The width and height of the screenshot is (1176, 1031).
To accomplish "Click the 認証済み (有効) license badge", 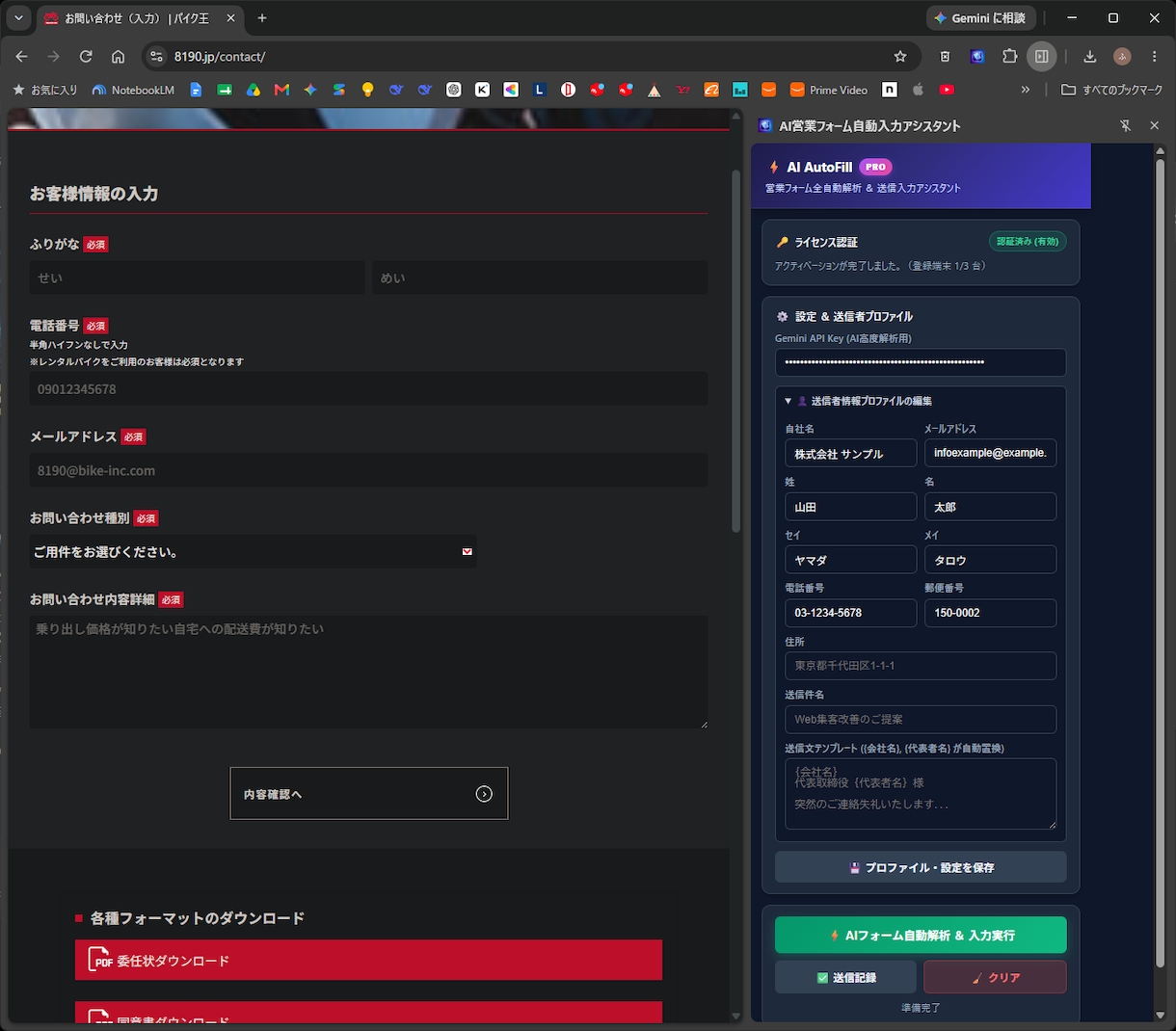I will point(1028,242).
